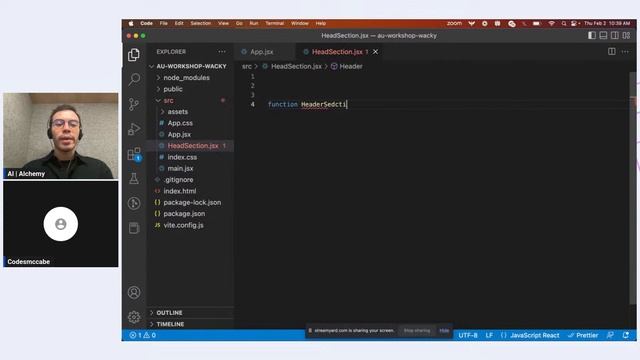Viewport: 640px width, 360px height.
Task: Toggle the bottom panel layout icon
Action: click(x=603, y=36)
